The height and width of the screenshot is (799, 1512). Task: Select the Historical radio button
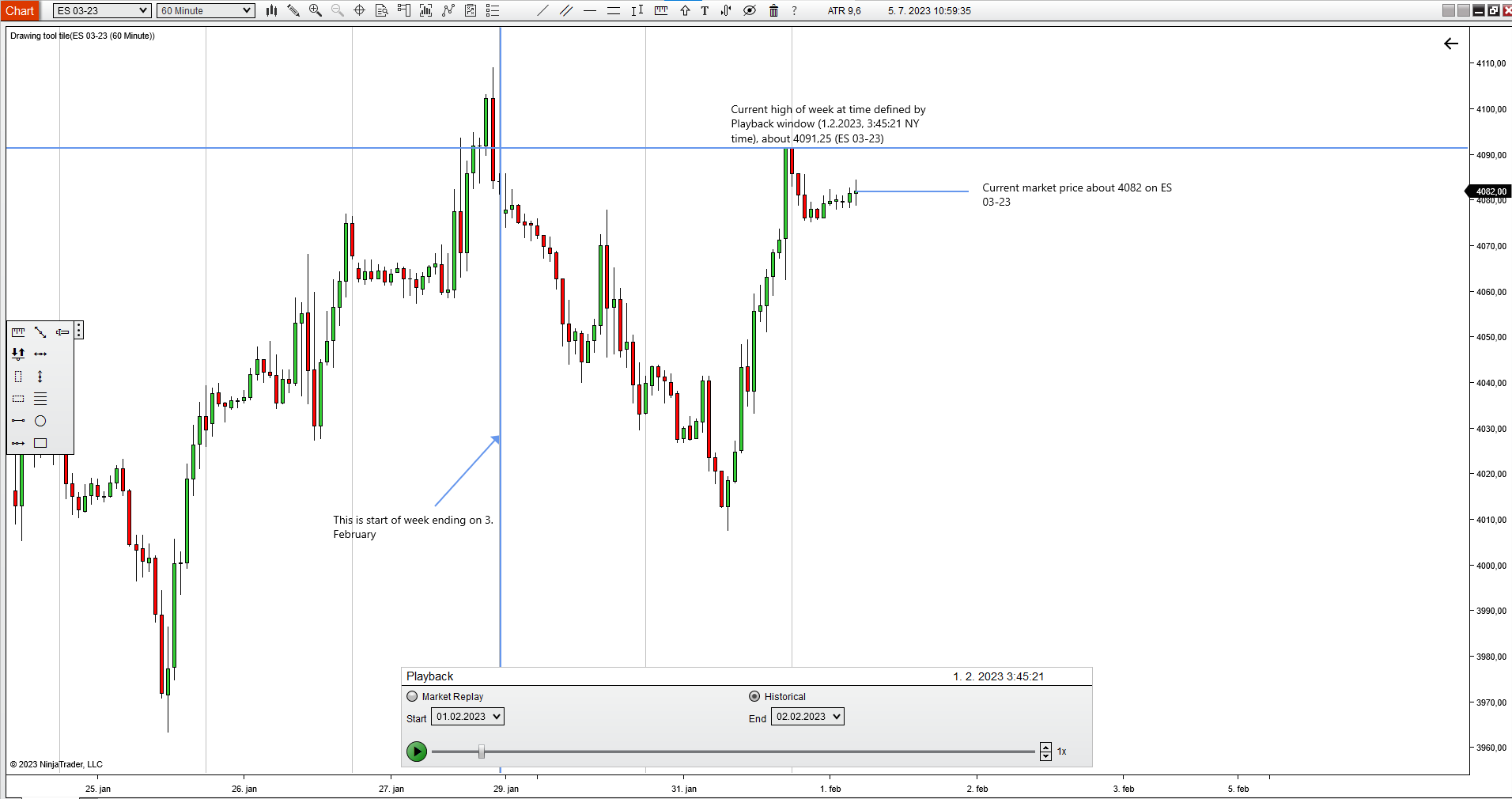coord(754,696)
